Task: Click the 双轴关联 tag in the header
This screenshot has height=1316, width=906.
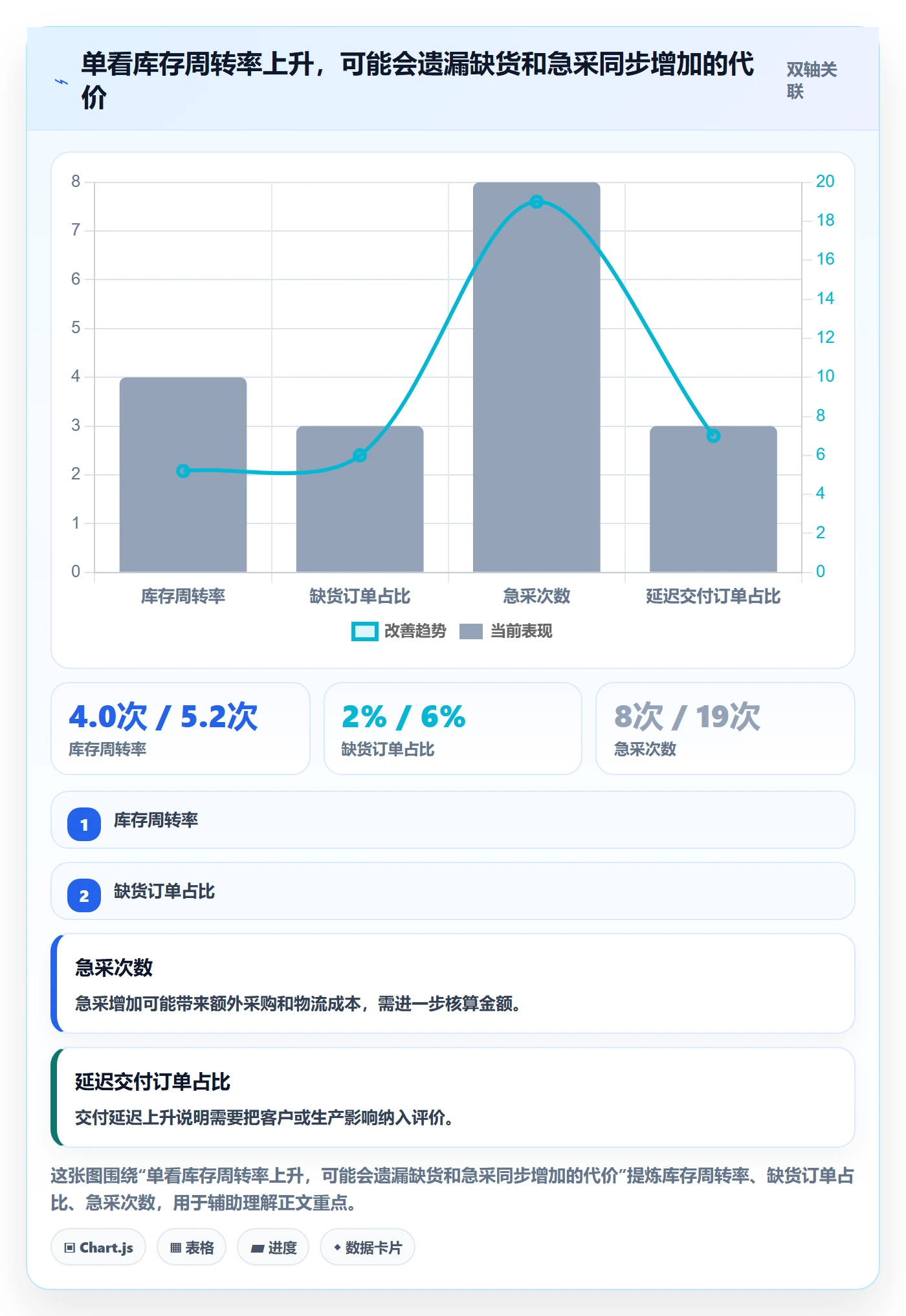Action: point(812,80)
